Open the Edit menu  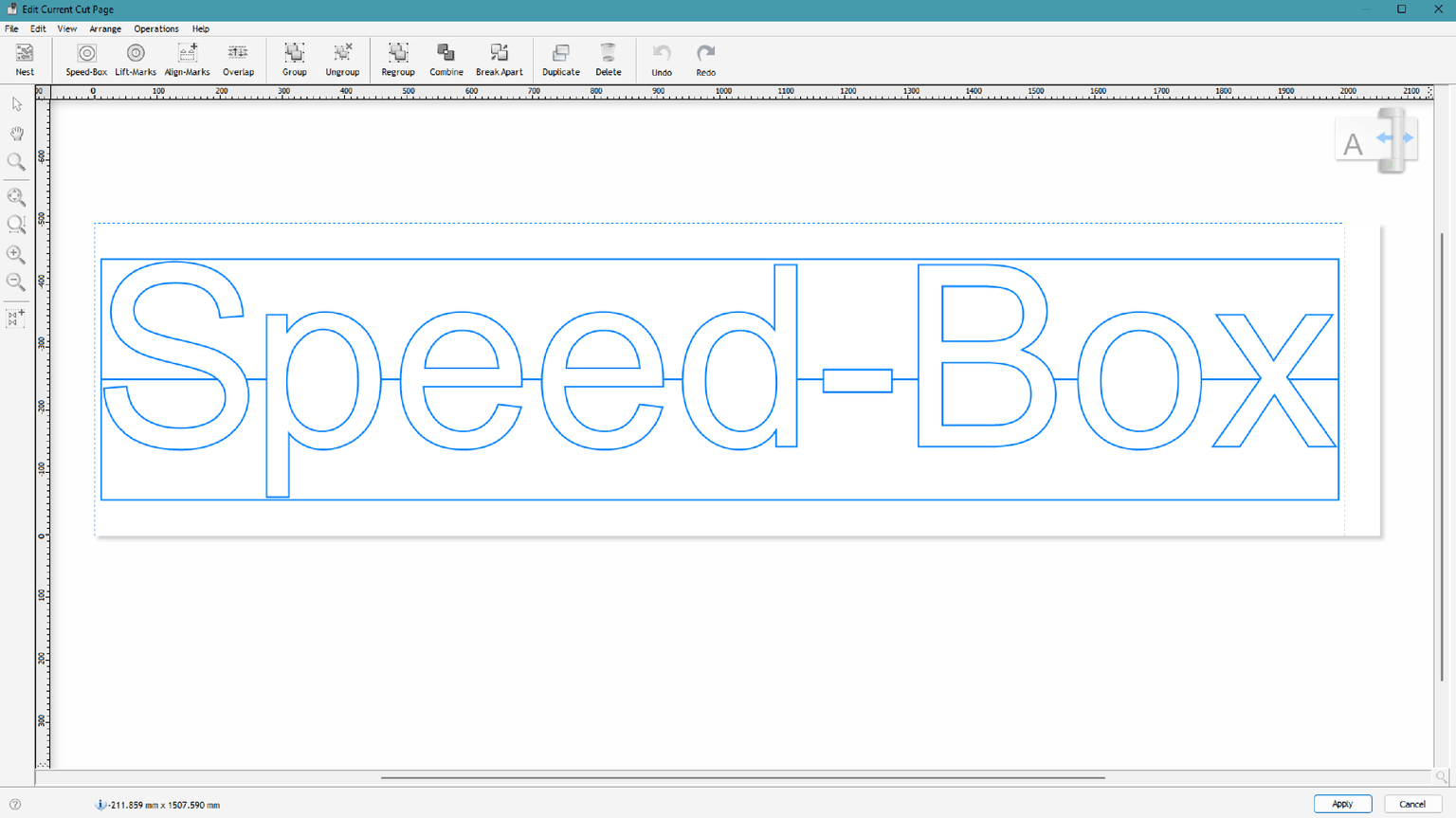click(x=38, y=28)
